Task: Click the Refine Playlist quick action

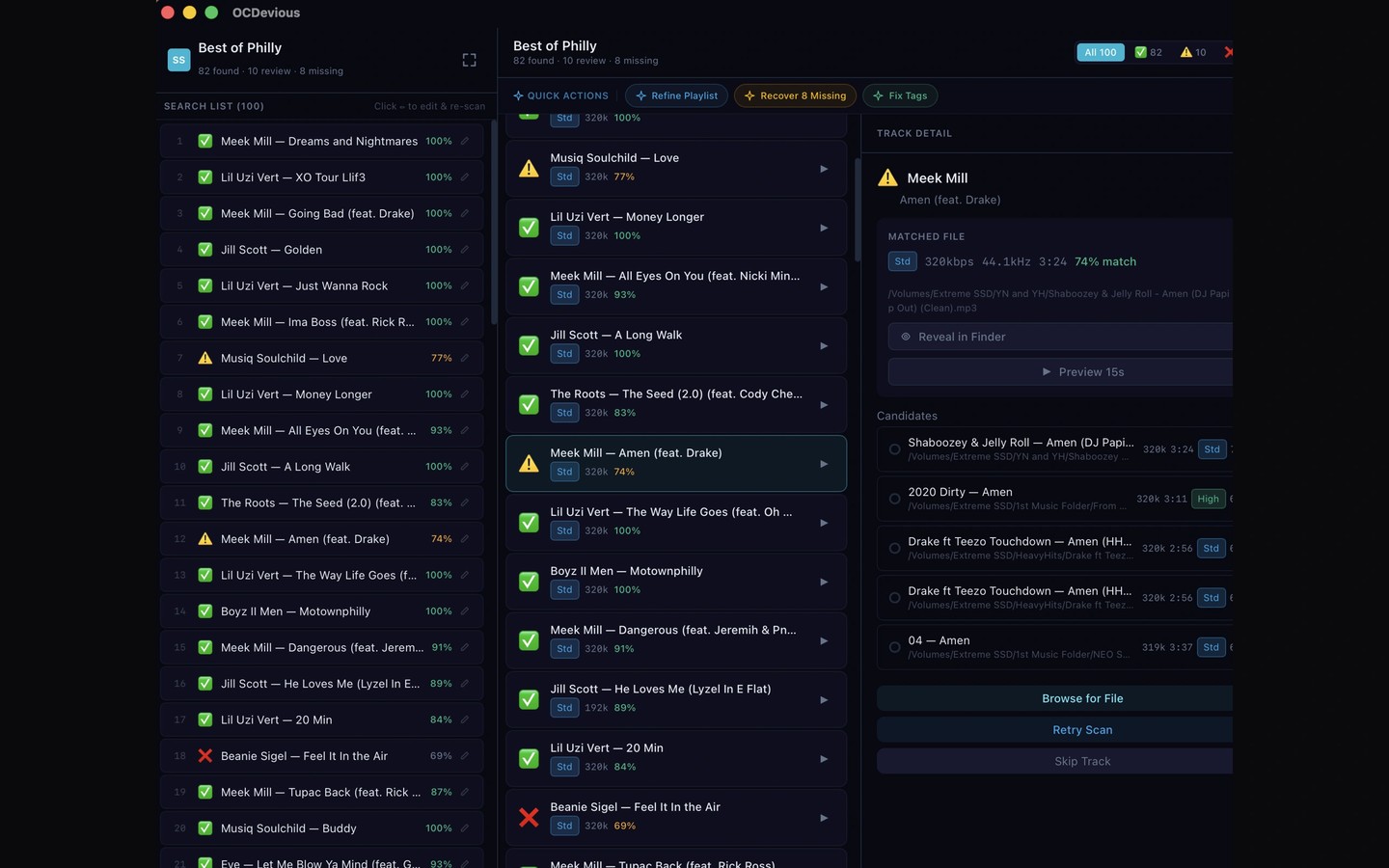Action: click(x=676, y=95)
